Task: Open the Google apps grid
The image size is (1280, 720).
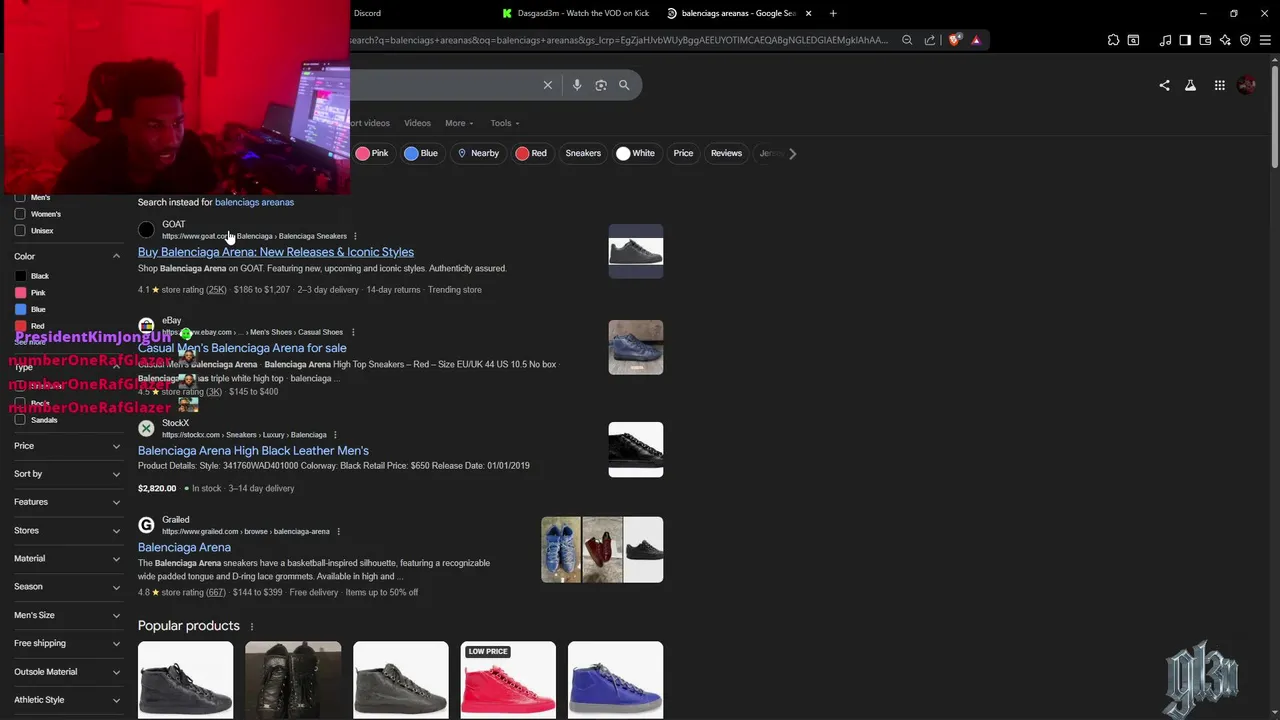Action: click(x=1220, y=85)
